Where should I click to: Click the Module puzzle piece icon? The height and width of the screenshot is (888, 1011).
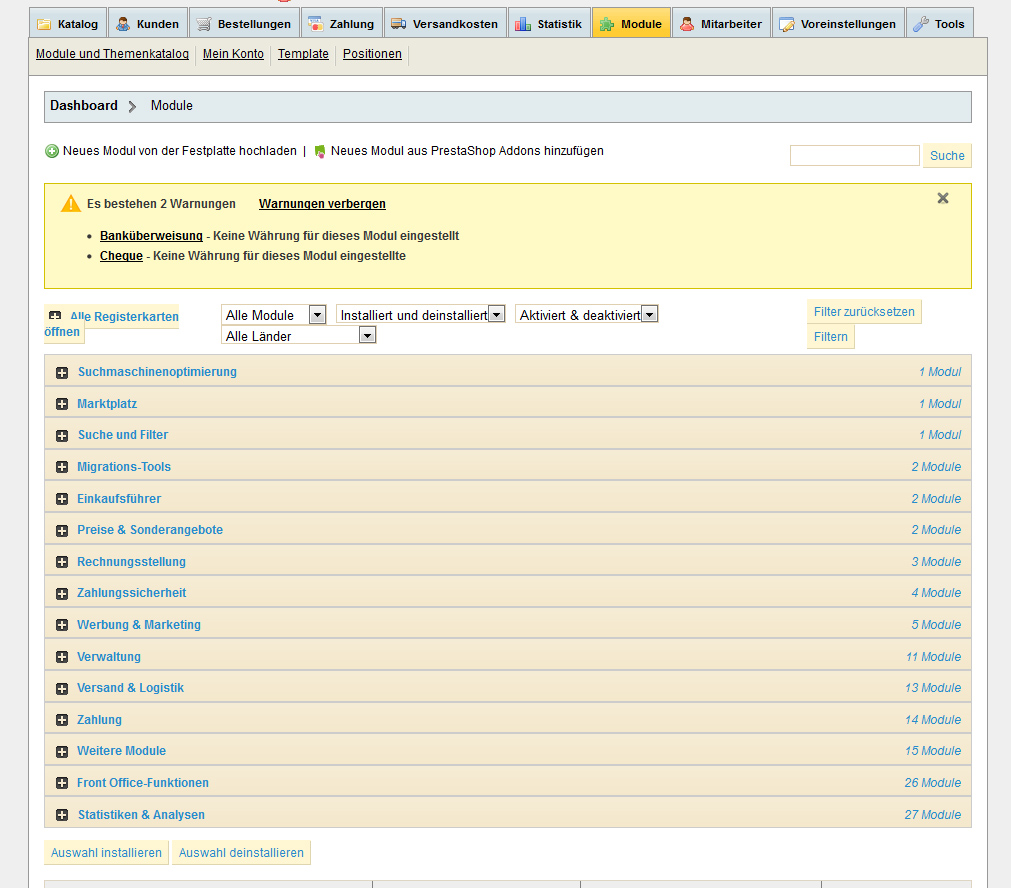[607, 25]
